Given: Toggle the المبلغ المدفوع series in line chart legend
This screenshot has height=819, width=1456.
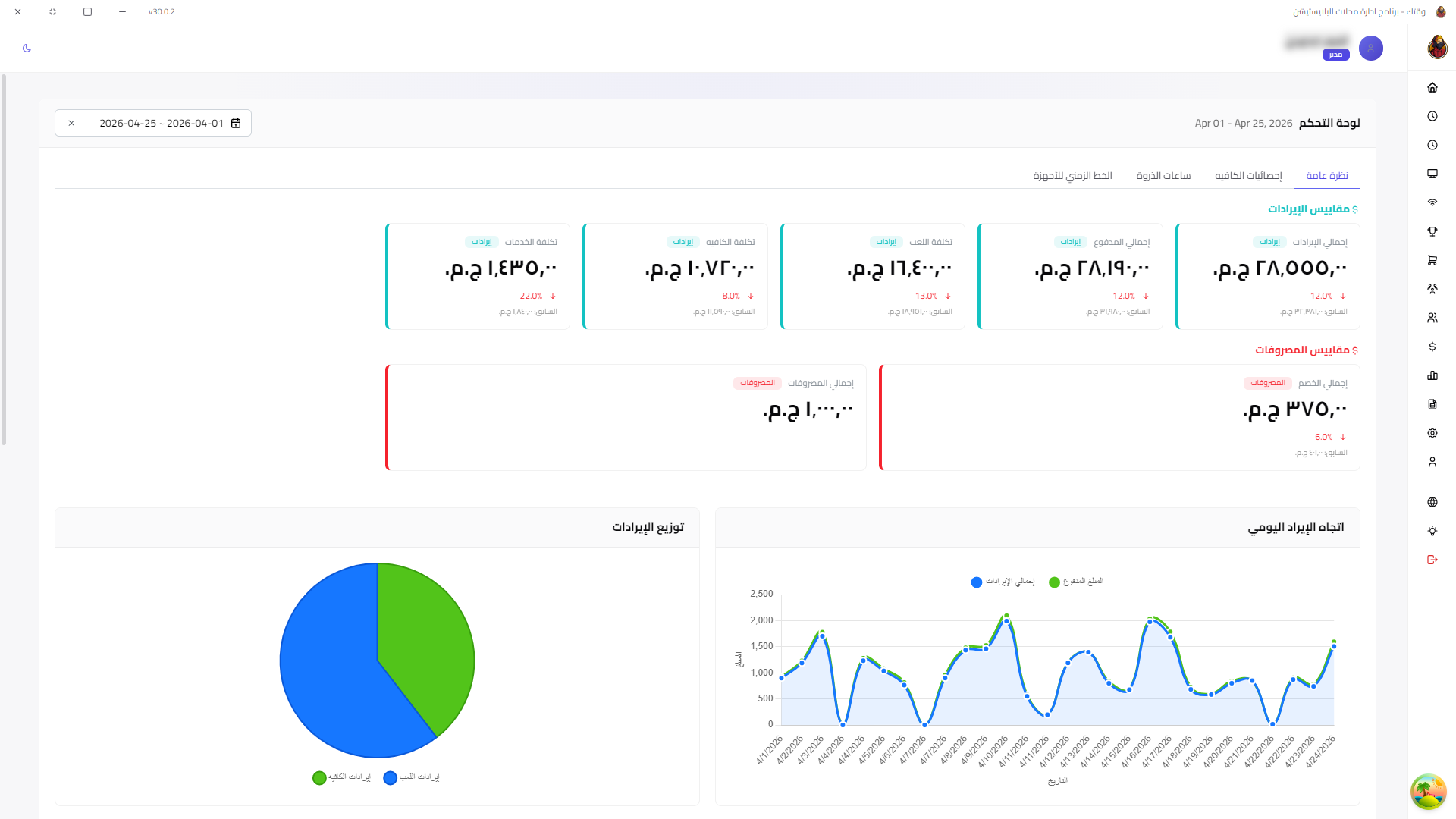Looking at the screenshot, I should 1076,582.
